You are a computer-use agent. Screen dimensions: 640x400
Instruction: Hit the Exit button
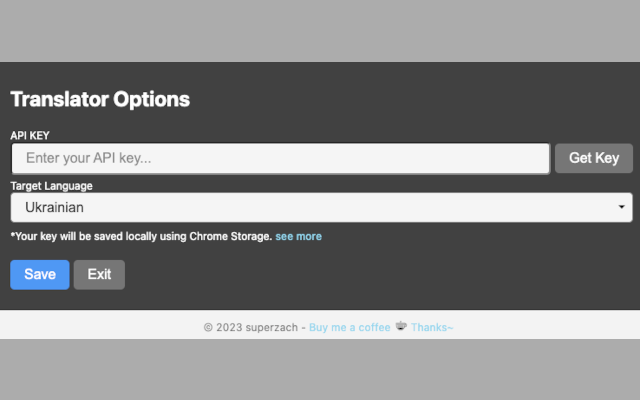point(99,275)
